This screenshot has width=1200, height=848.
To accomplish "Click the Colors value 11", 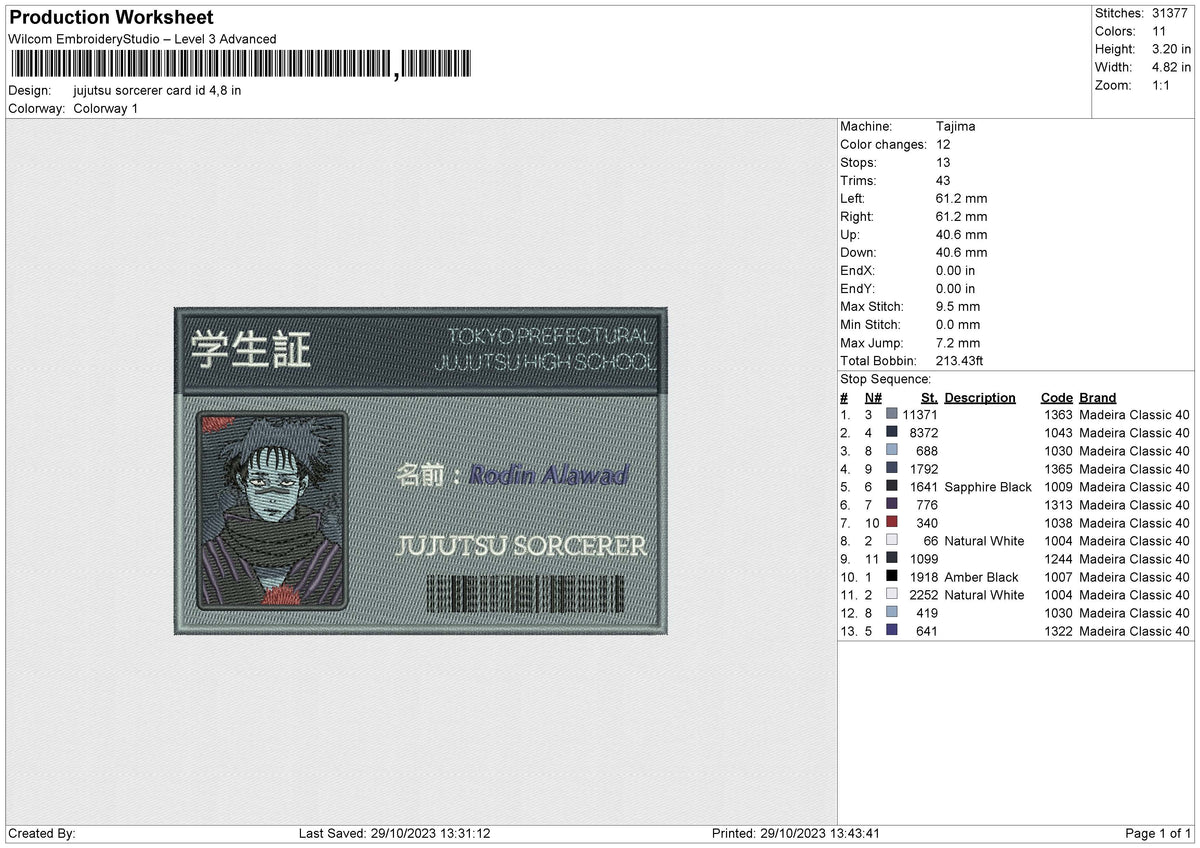I will coord(1160,32).
